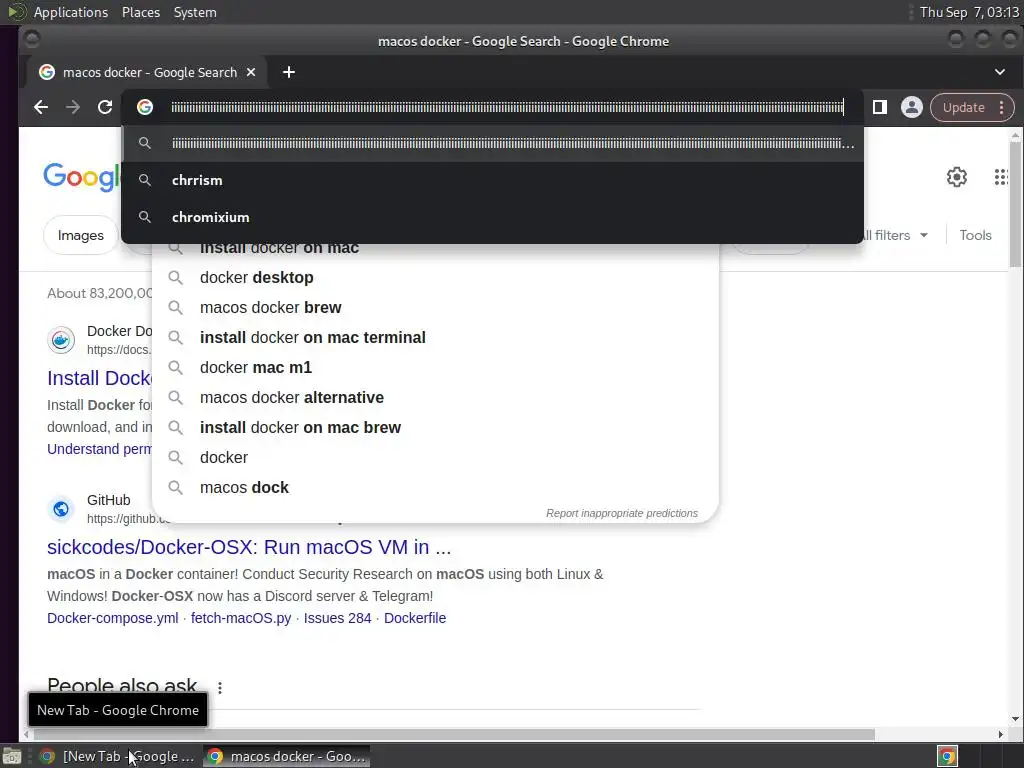
Task: Choose 'install docker on mac brew' suggestion
Action: point(435,428)
